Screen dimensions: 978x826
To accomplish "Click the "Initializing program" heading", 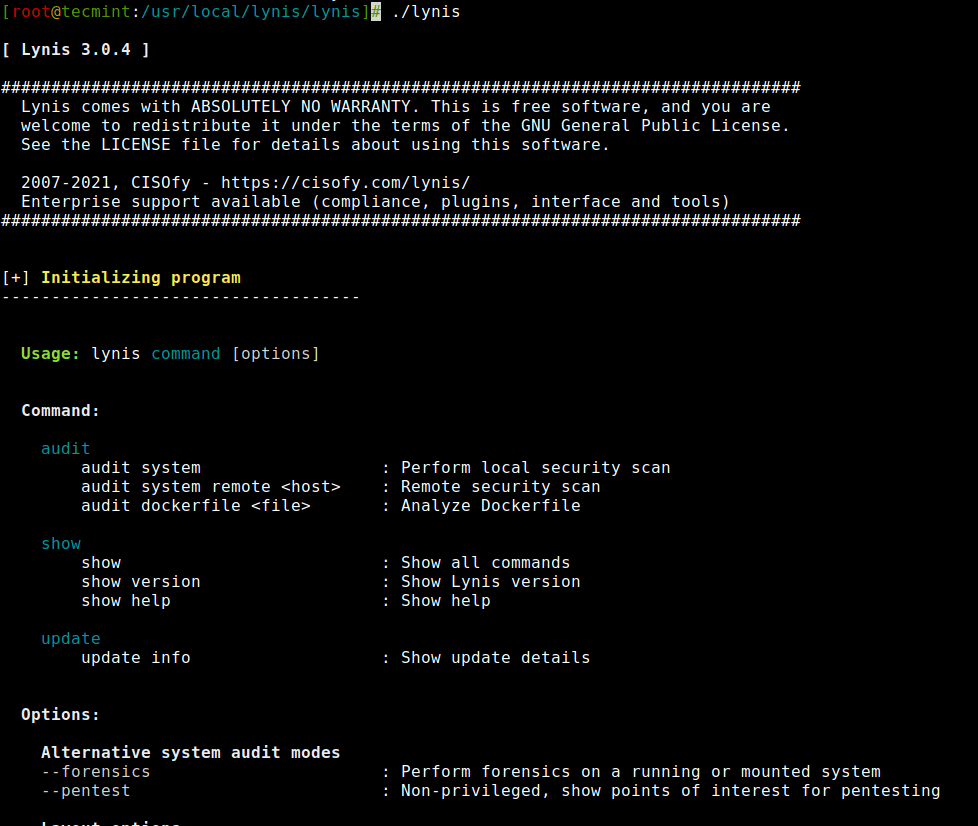I will [x=140, y=278].
